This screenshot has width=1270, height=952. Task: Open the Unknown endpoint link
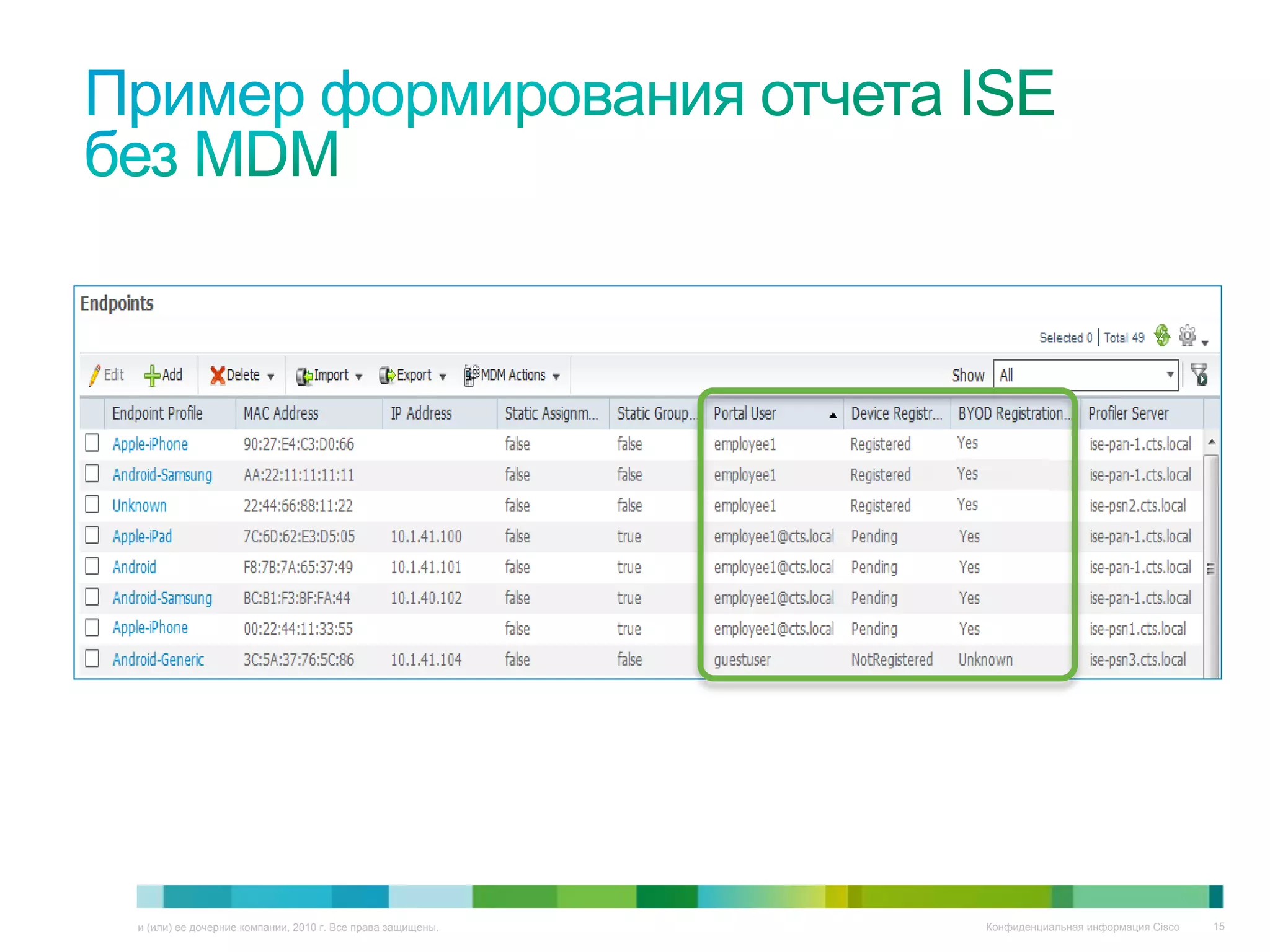pyautogui.click(x=140, y=506)
